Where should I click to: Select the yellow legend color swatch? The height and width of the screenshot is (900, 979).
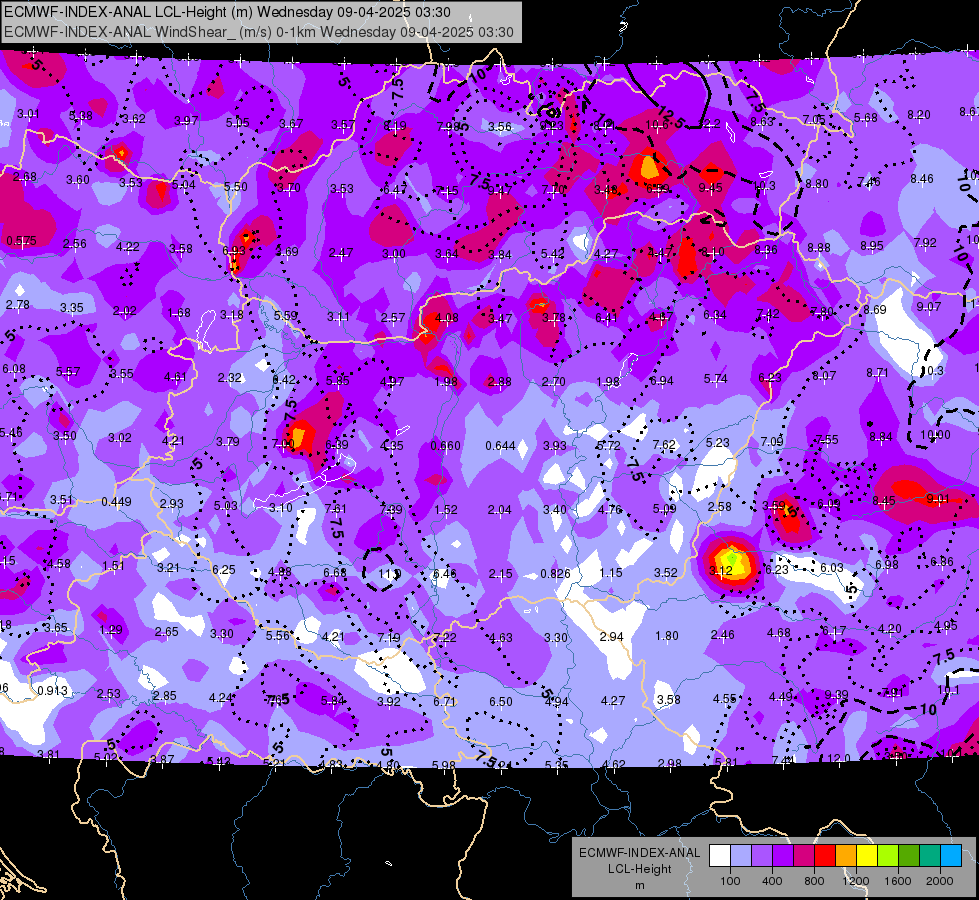[x=867, y=856]
